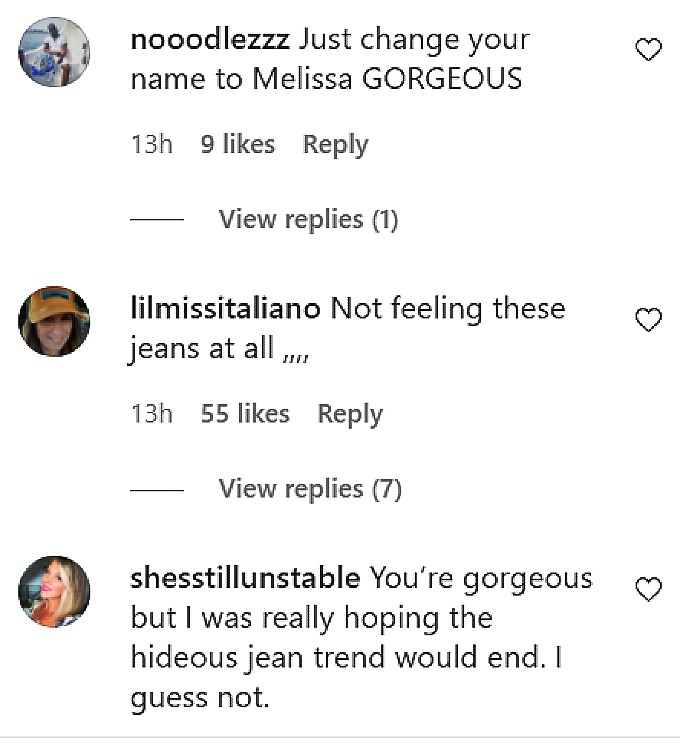Open lilmissitaliano username link
Image resolution: width=680 pixels, height=744 pixels.
click(x=226, y=309)
